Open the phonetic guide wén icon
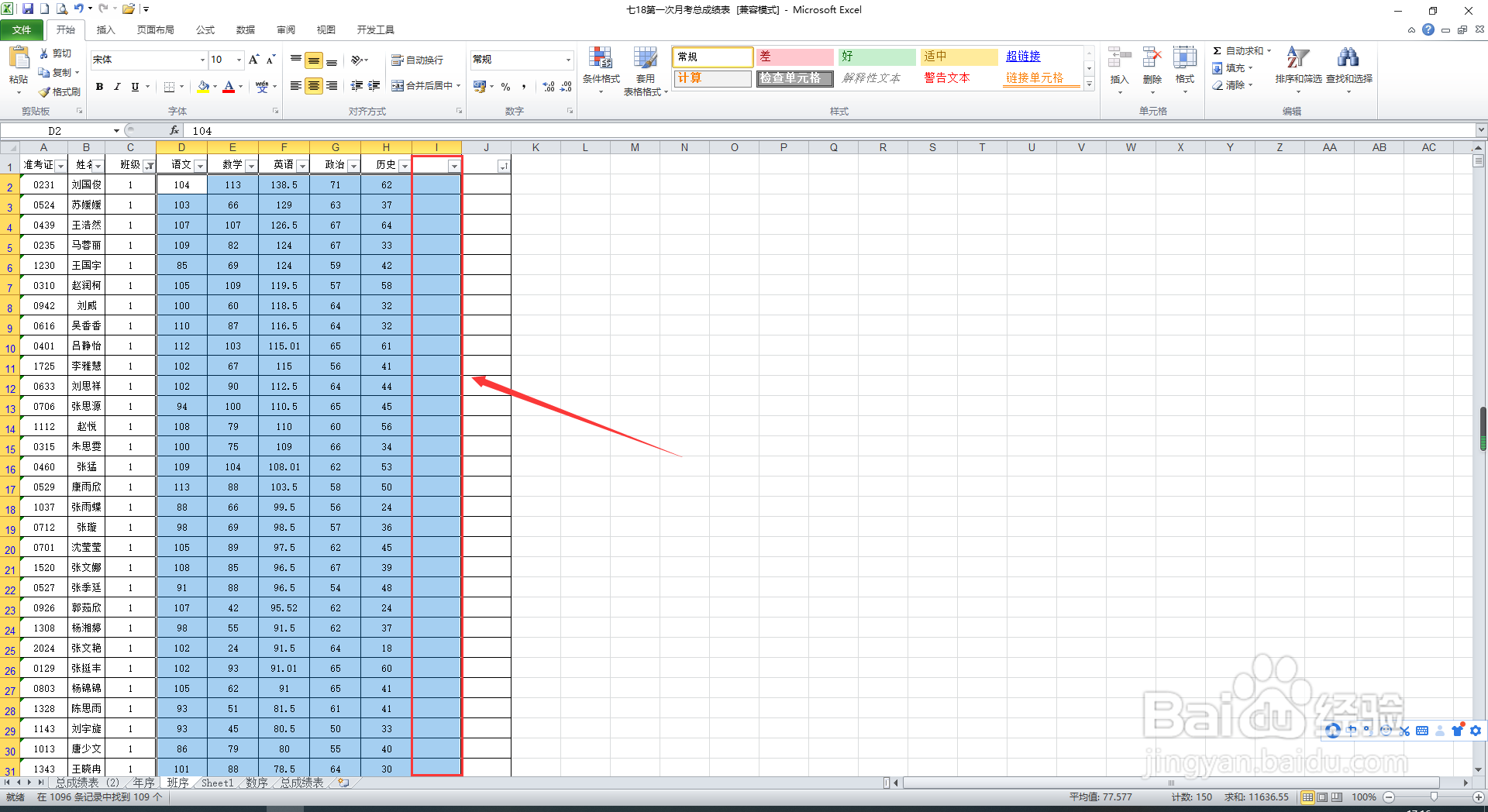Viewport: 1488px width, 812px height. [x=262, y=87]
